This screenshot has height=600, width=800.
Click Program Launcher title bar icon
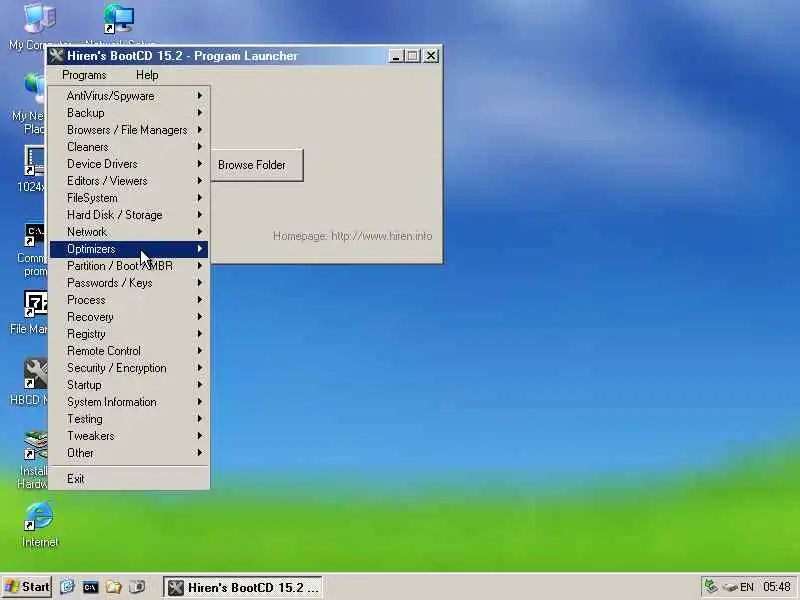[x=57, y=56]
